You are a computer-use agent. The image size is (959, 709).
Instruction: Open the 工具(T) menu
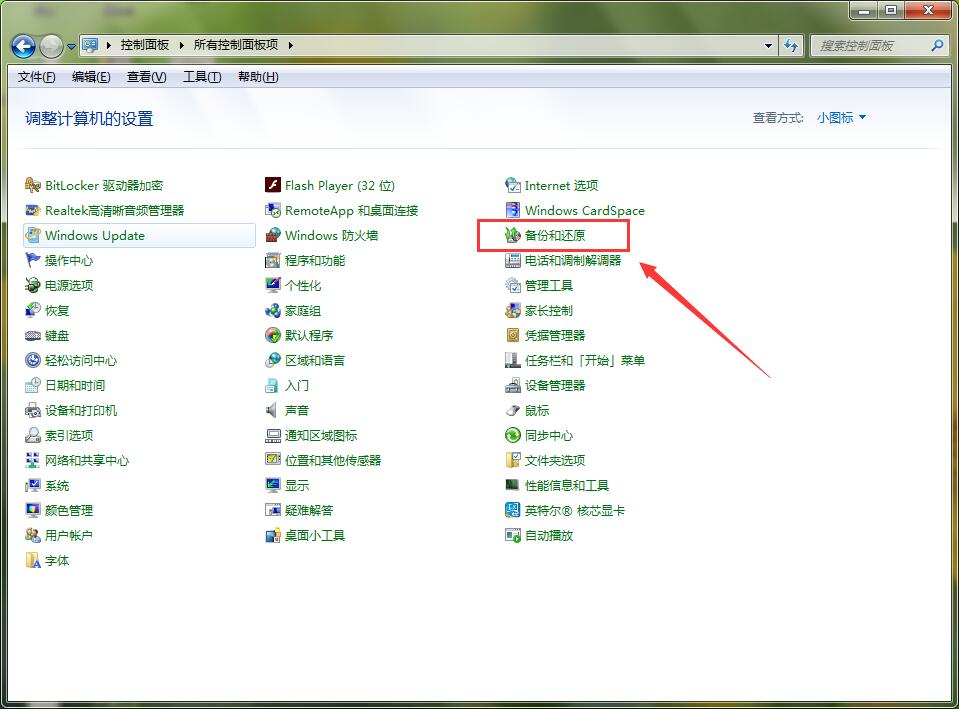click(x=202, y=77)
